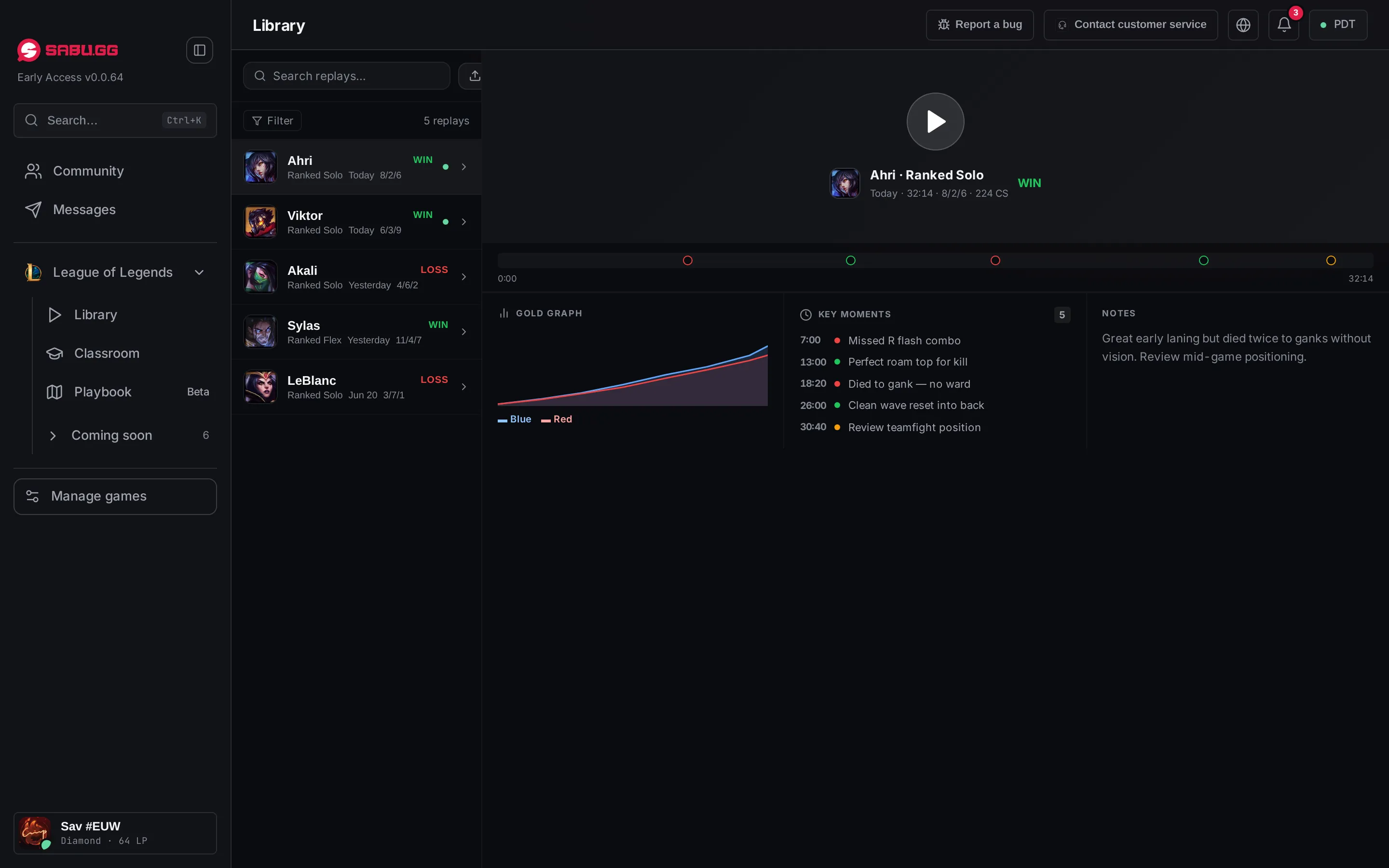This screenshot has width=1389, height=868.
Task: Open the language globe icon
Action: tap(1243, 25)
